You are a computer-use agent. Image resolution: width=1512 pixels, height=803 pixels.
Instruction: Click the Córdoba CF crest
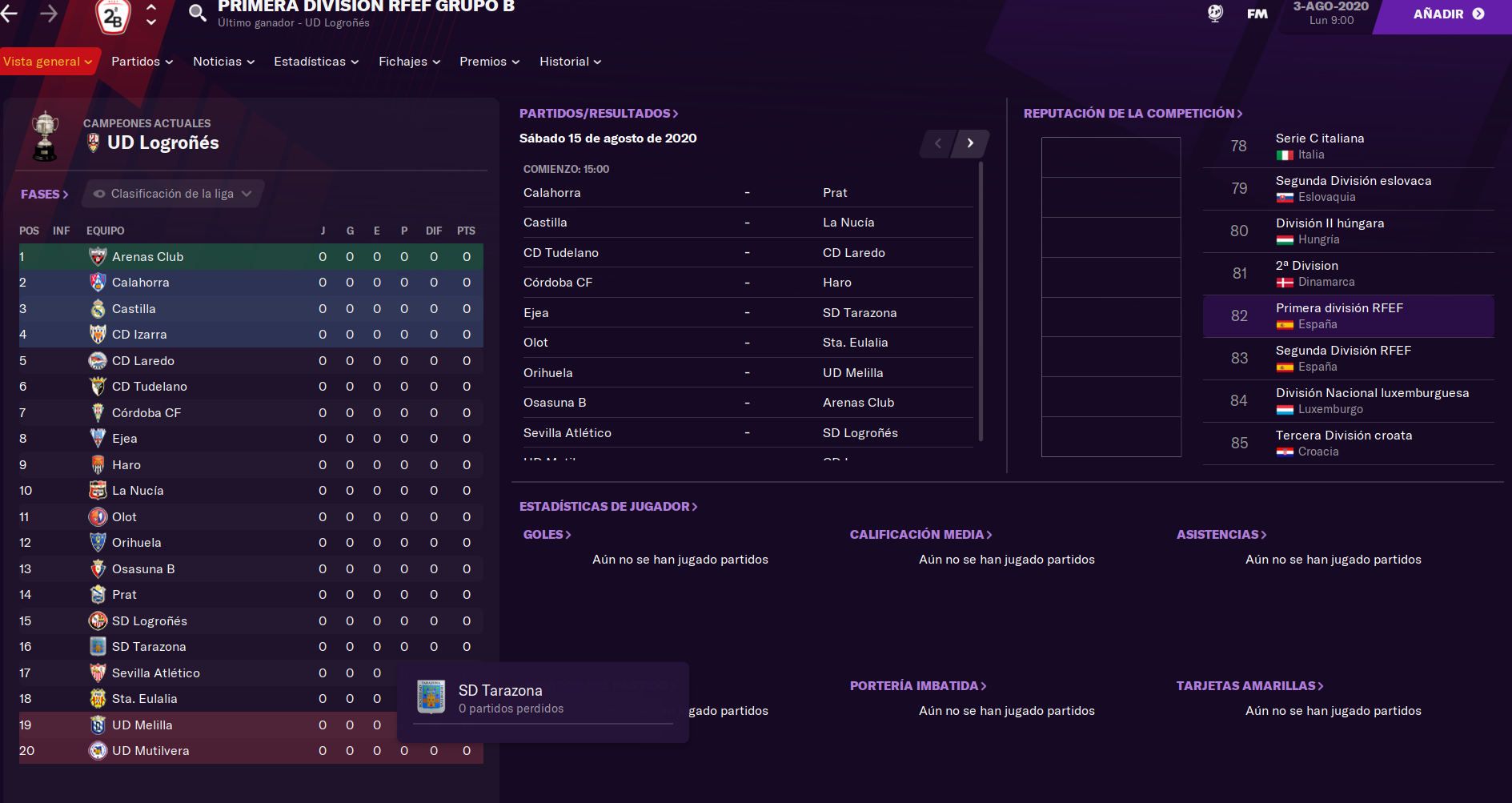[x=98, y=413]
